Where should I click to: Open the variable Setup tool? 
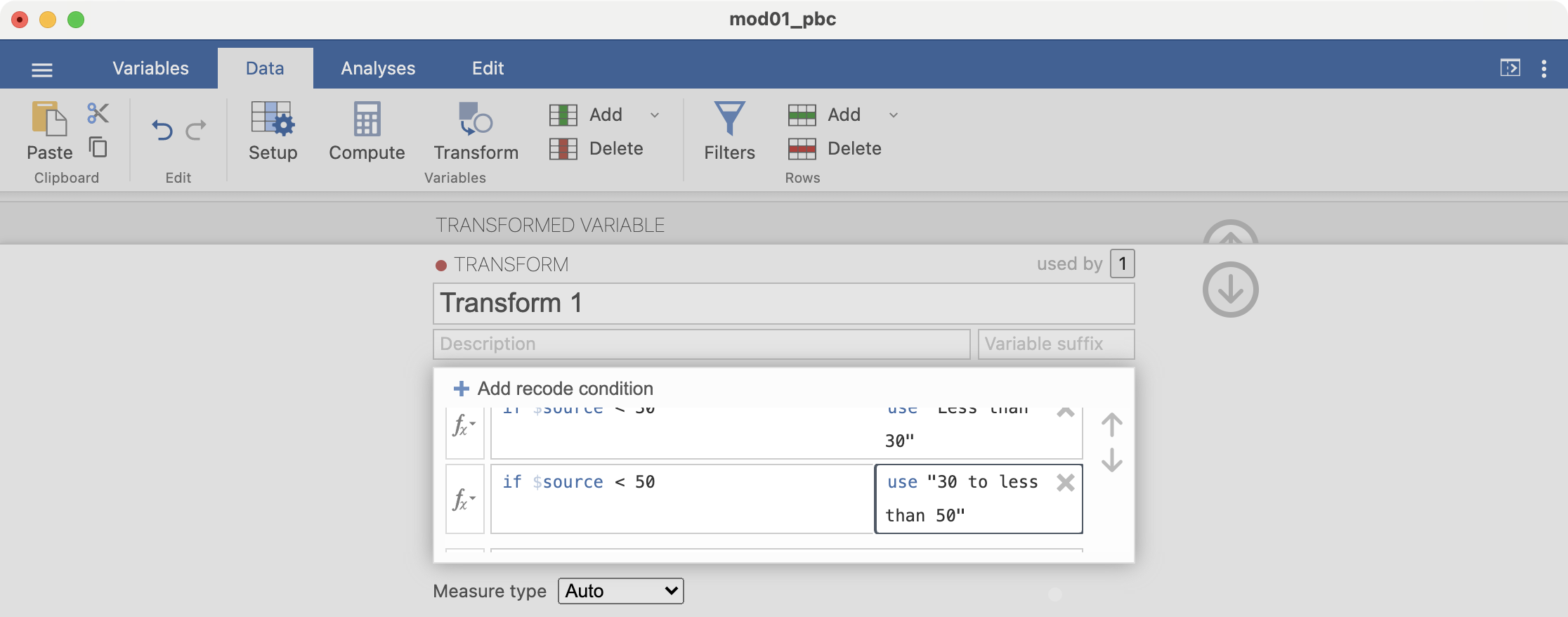[x=273, y=131]
